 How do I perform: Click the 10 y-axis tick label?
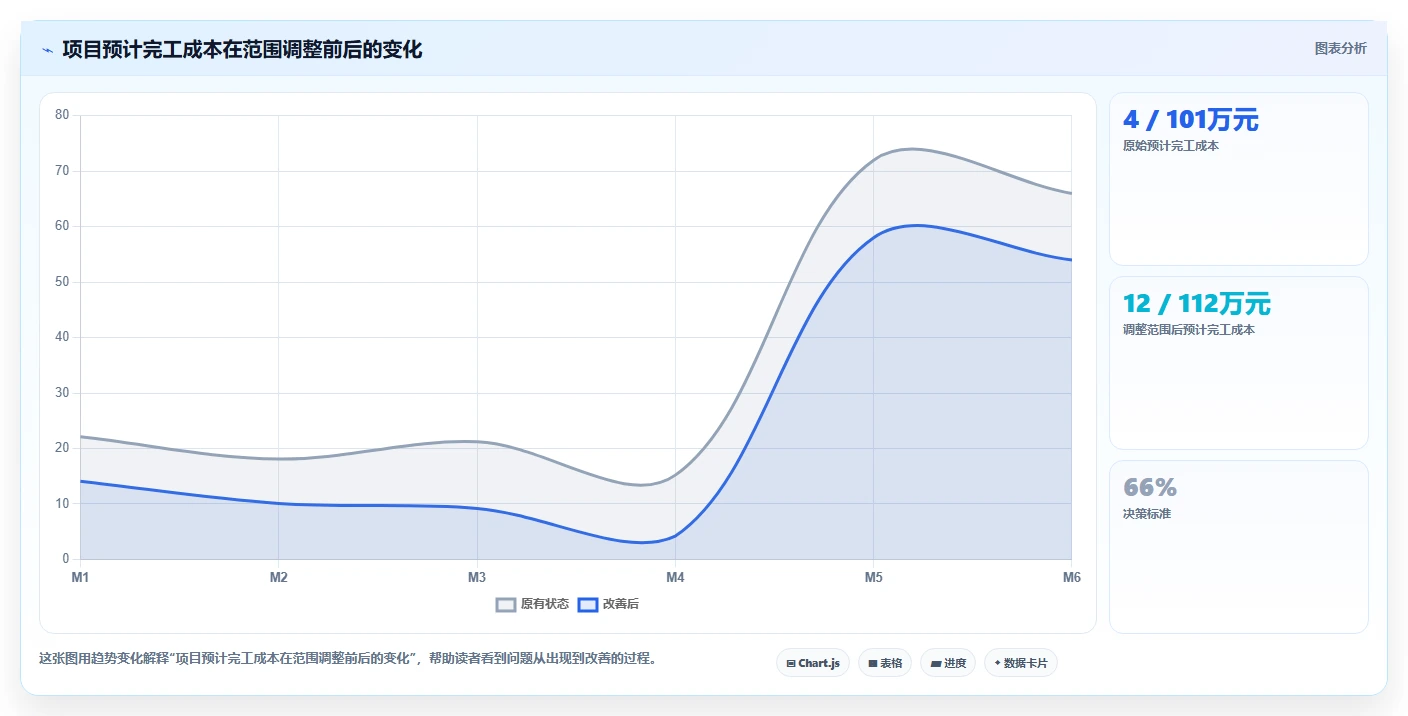[x=62, y=504]
